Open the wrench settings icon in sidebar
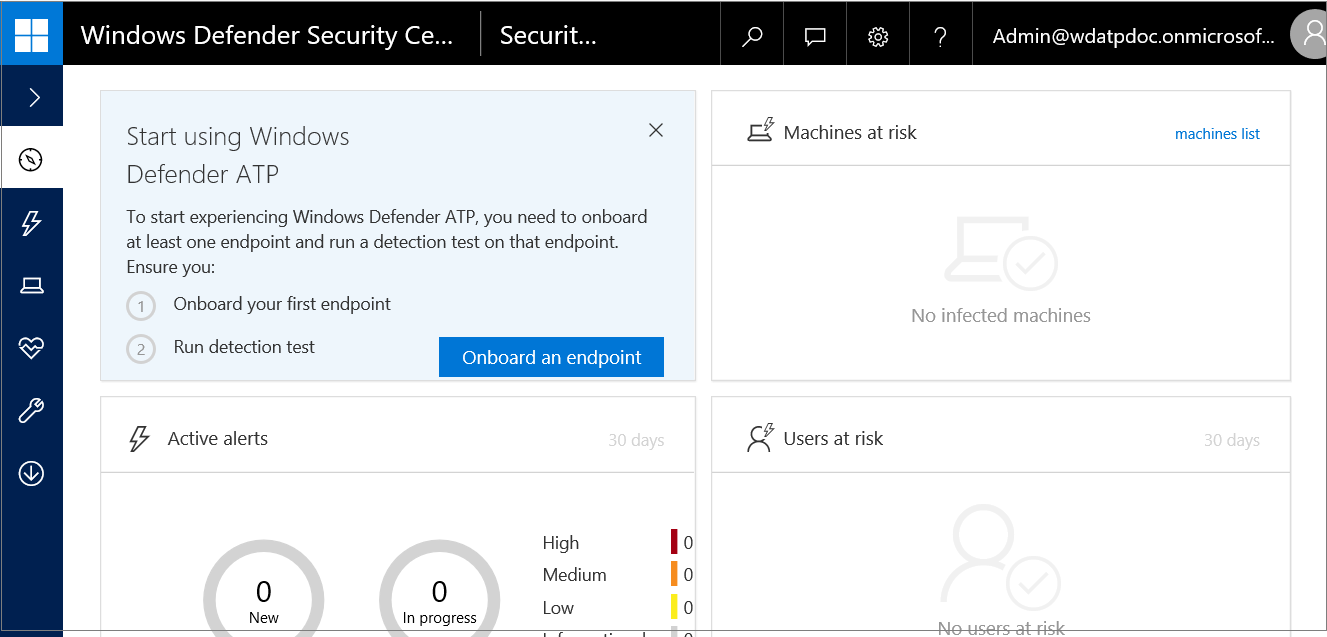 click(x=32, y=411)
